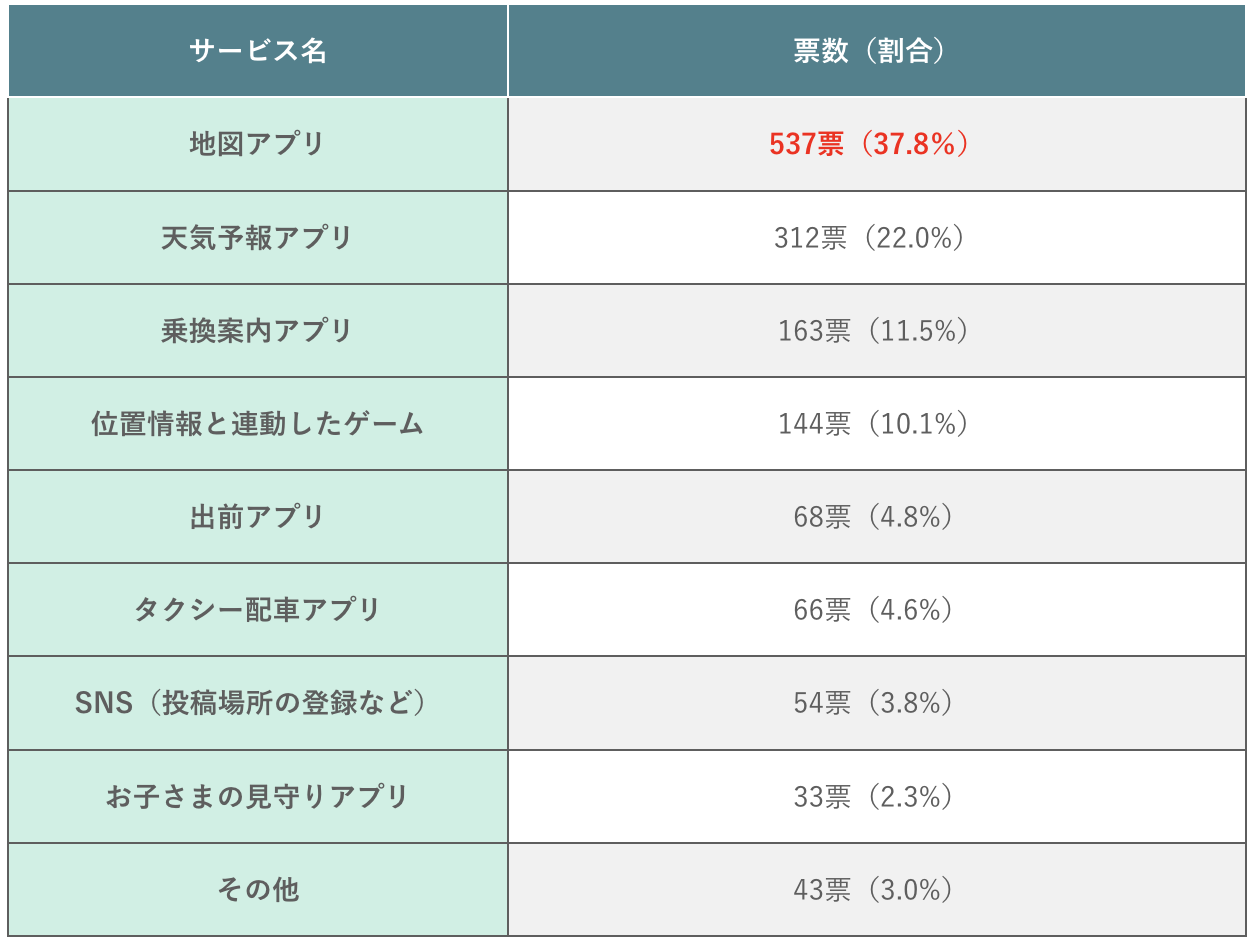Select the お子さまの見守りアプリ cell
Screen dimensions: 1254x940
258,797
